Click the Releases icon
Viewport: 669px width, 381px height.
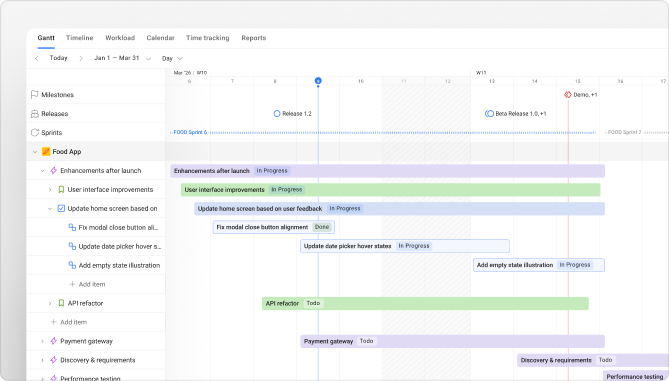[x=35, y=113]
